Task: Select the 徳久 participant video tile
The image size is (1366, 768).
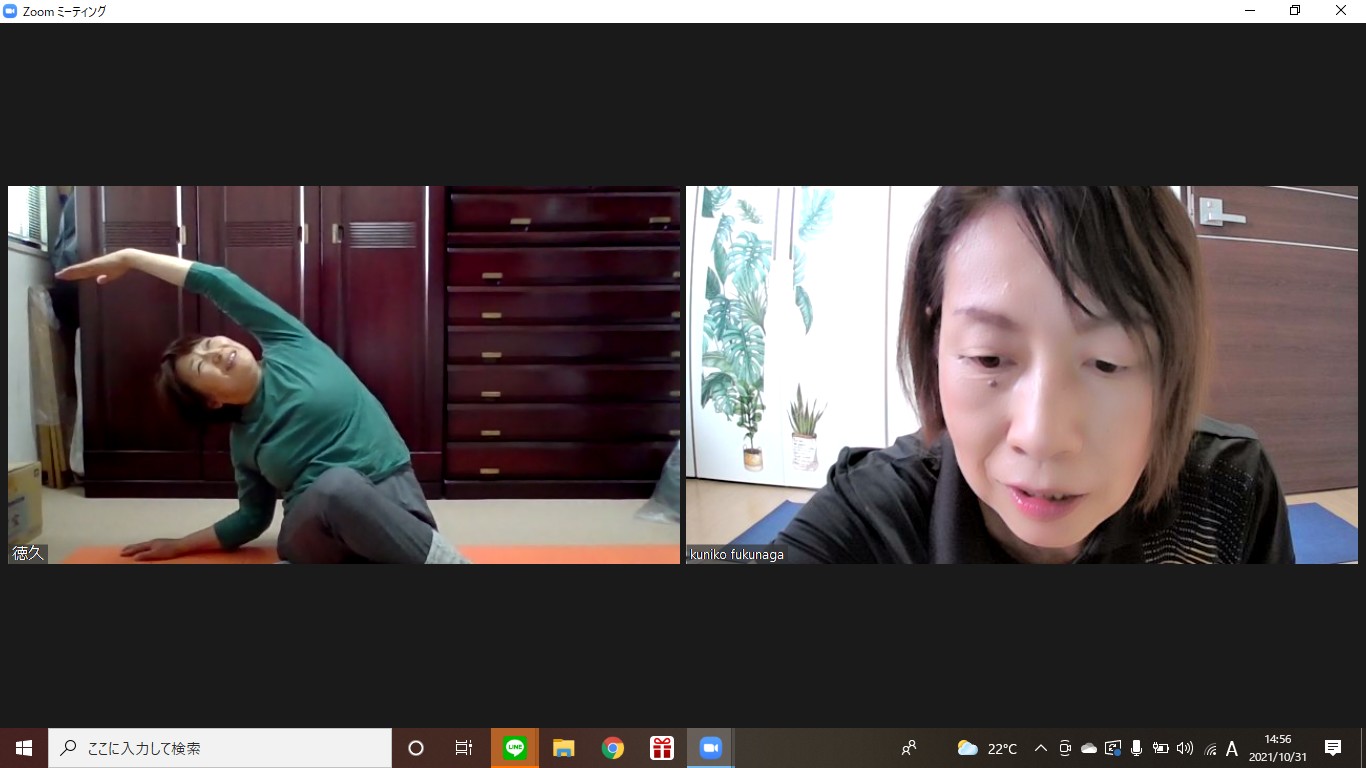Action: click(344, 375)
